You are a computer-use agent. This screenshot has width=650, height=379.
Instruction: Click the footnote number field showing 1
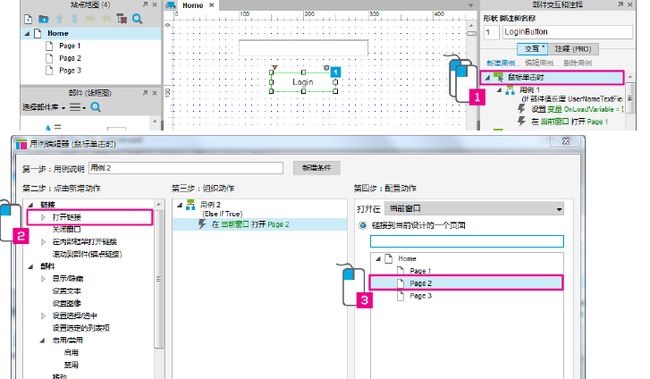coord(491,32)
